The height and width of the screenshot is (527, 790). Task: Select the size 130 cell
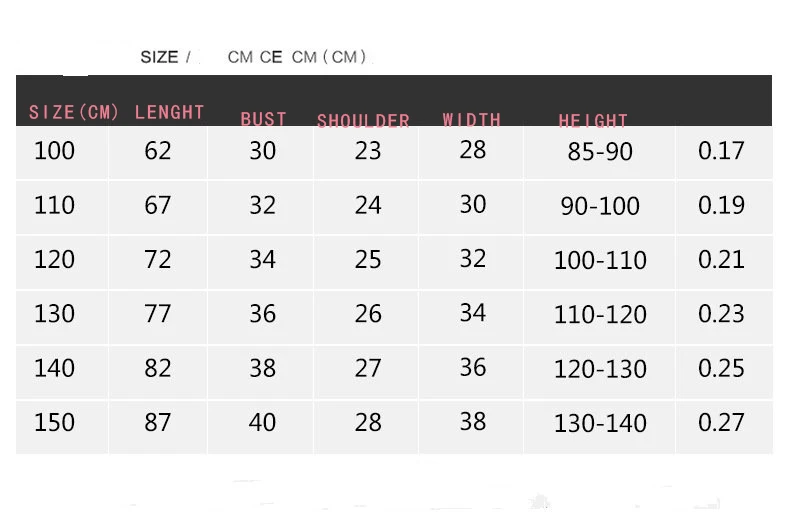point(62,315)
